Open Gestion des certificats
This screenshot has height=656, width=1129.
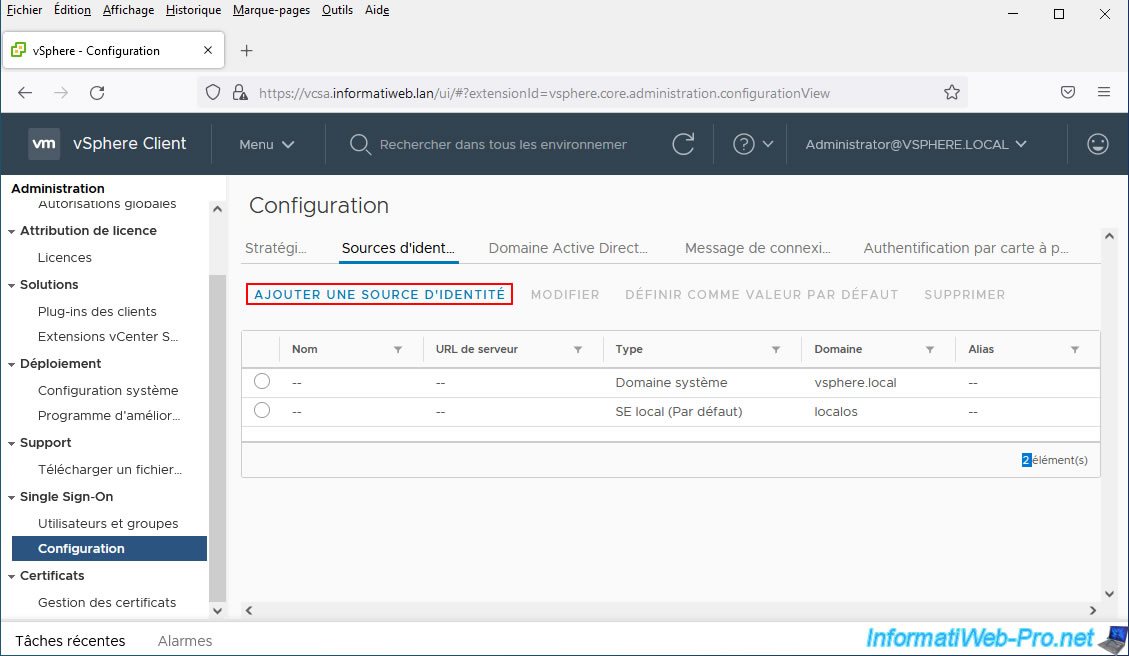coord(107,603)
